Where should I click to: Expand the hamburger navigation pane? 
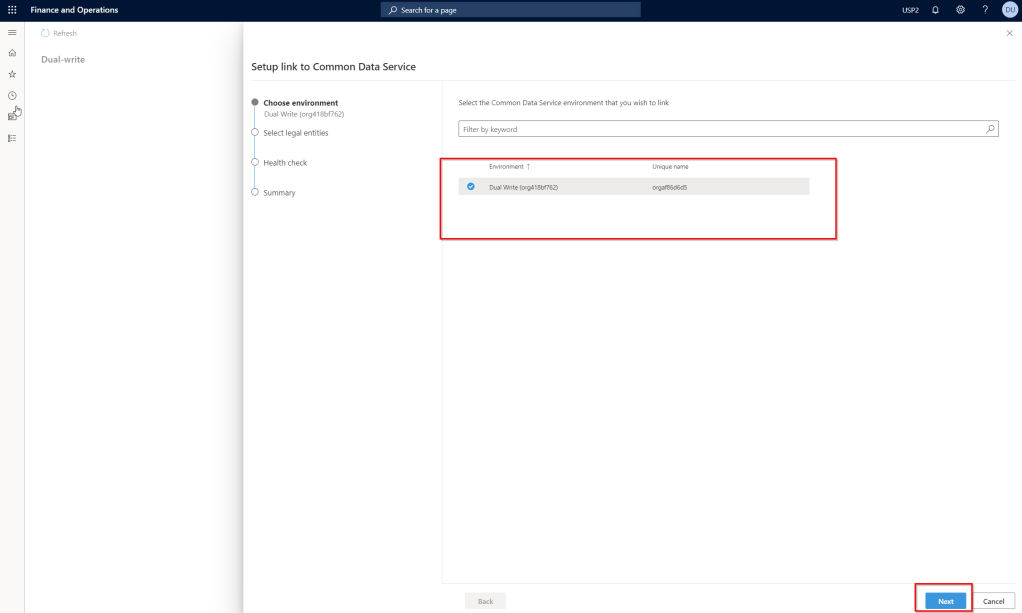coord(12,33)
